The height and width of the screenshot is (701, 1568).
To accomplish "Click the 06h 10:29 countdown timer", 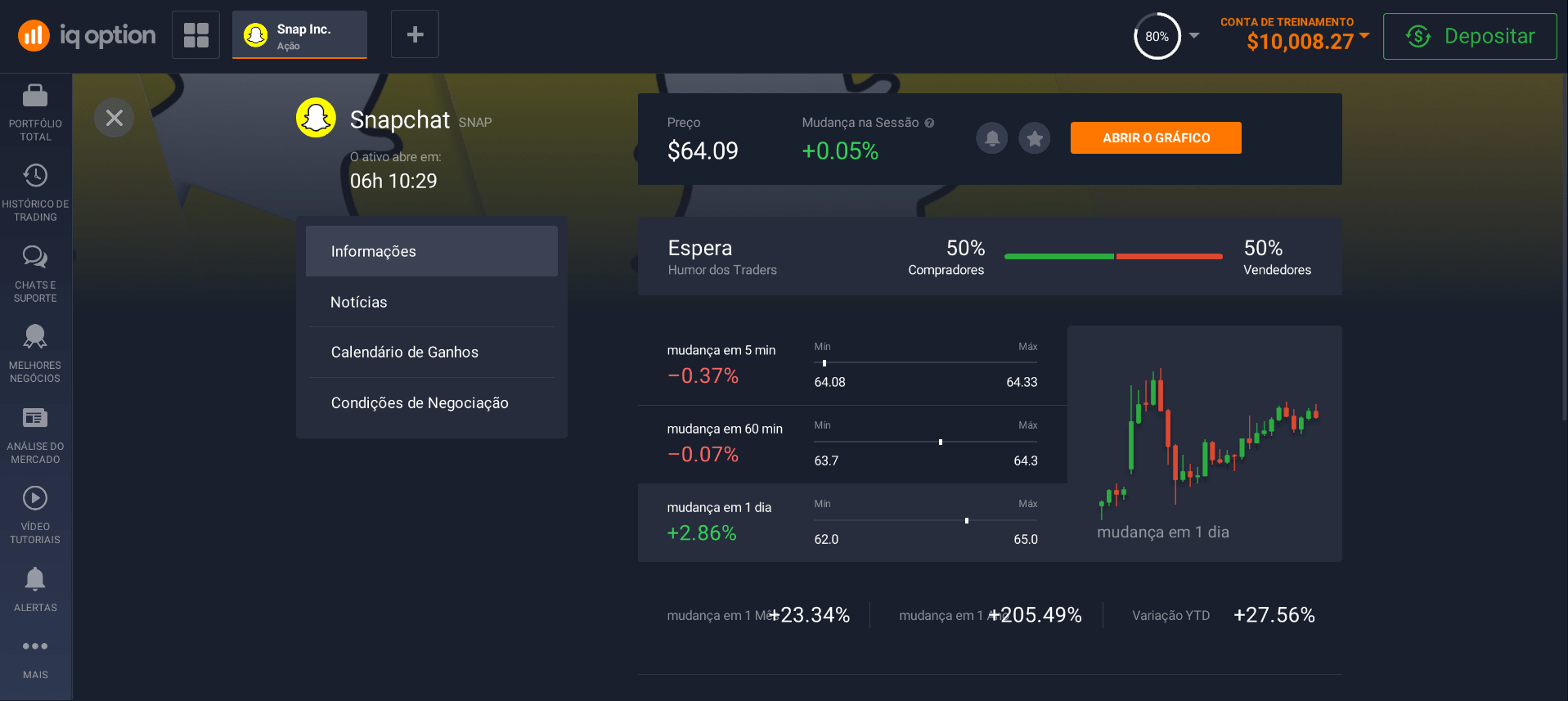I will click(393, 181).
